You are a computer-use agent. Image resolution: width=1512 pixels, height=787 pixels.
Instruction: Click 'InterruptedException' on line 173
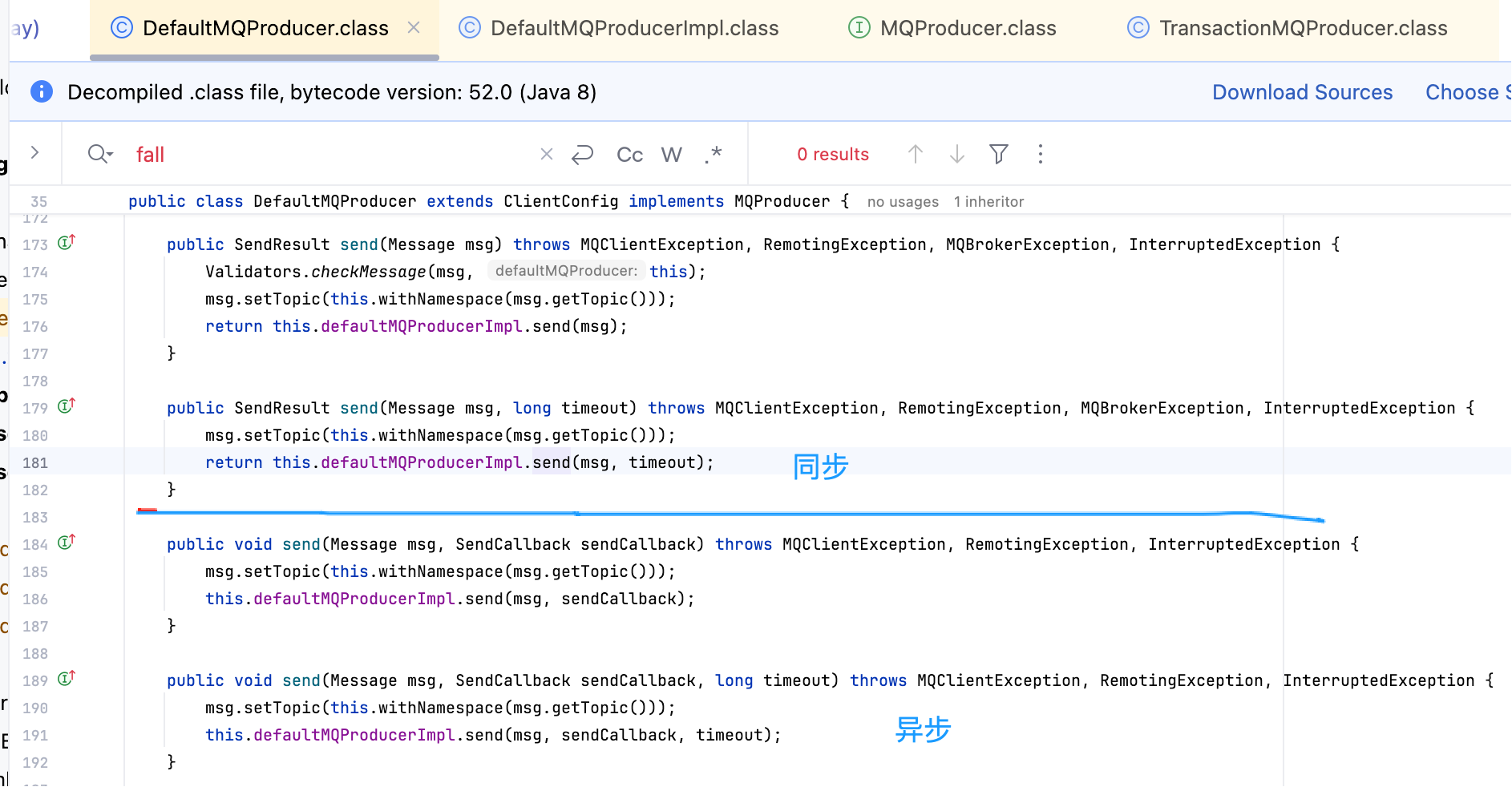(x=1225, y=244)
